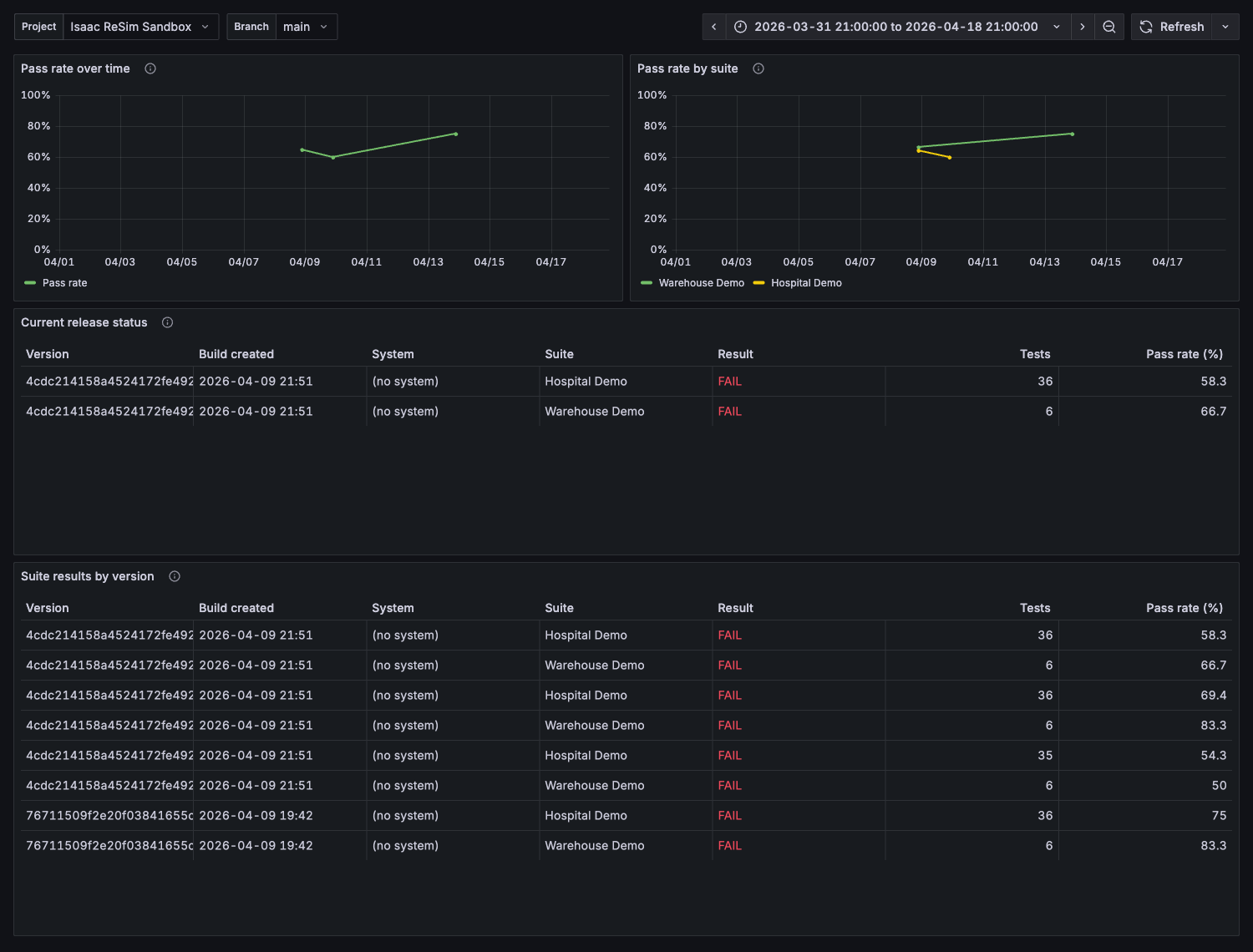The image size is (1253, 952).
Task: Click the 54.3 pass rate cell
Action: (1213, 755)
